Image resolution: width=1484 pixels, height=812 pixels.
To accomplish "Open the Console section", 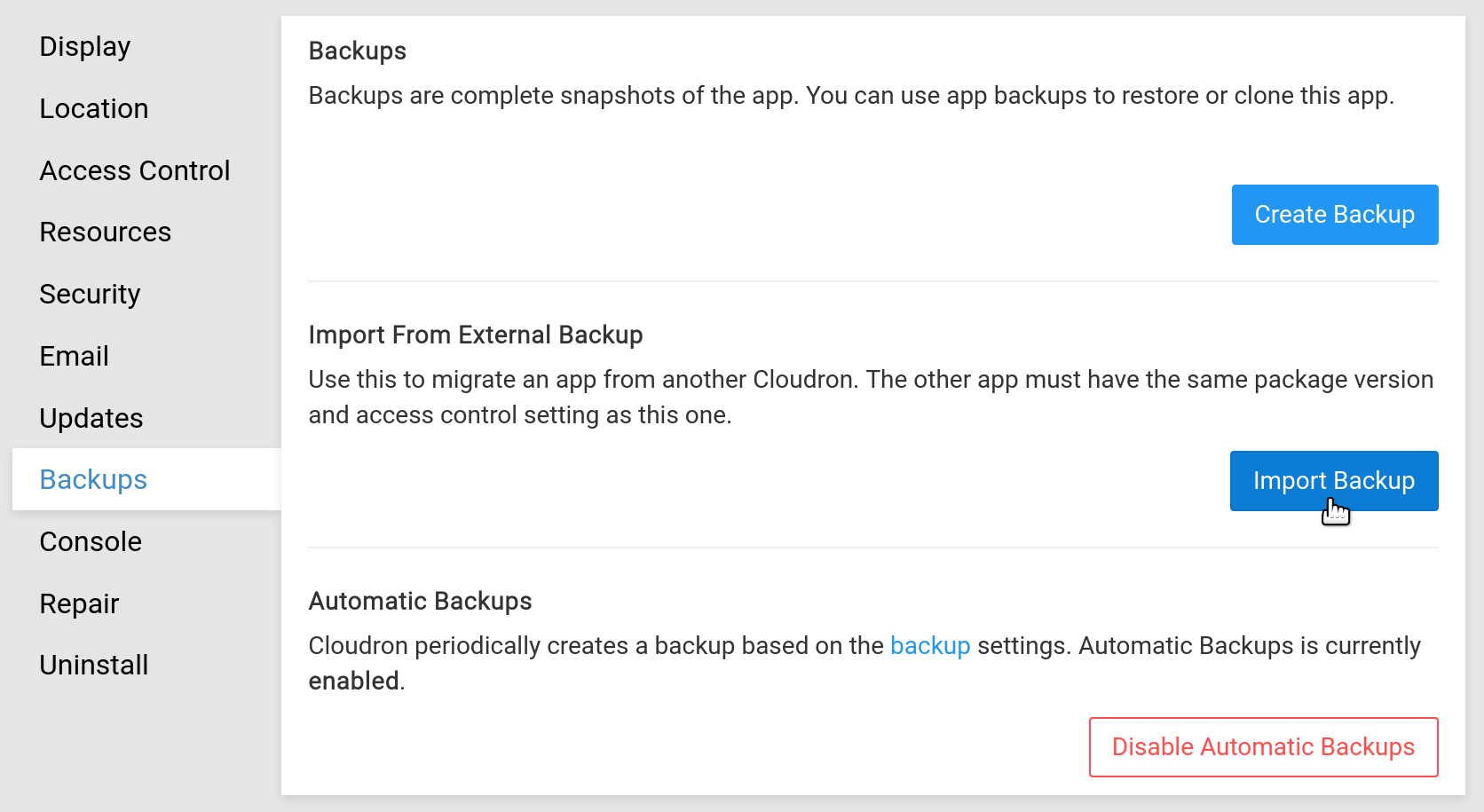I will pyautogui.click(x=91, y=541).
